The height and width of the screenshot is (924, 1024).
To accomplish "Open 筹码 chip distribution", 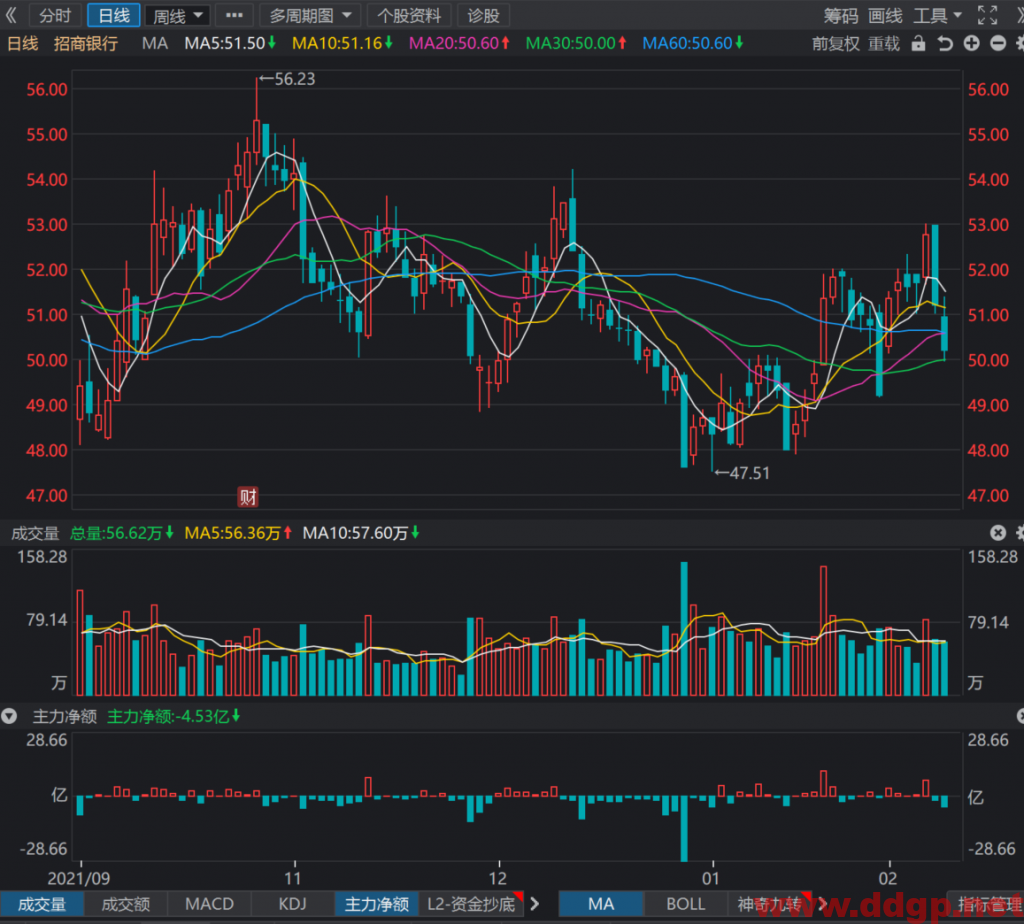I will 840,15.
